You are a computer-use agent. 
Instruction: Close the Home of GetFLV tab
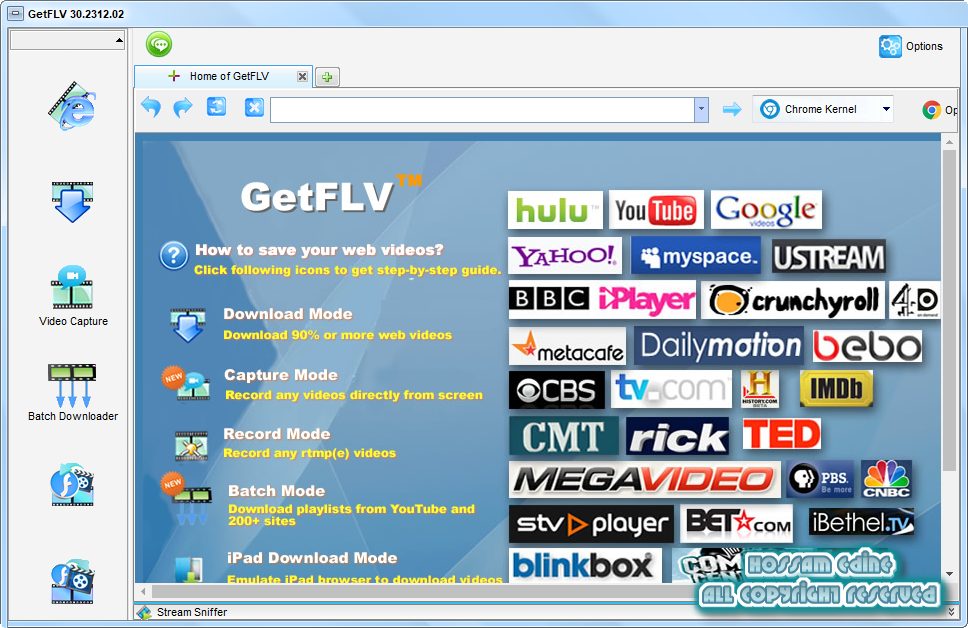[x=302, y=77]
